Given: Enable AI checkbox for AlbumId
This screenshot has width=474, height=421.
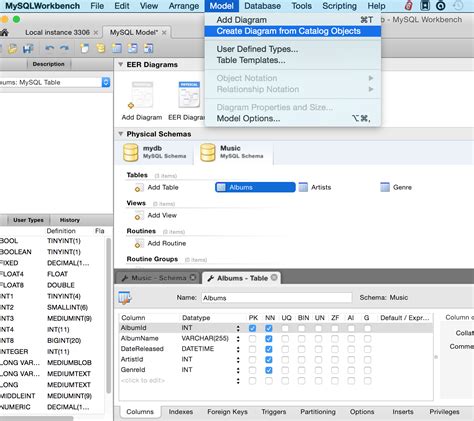Looking at the screenshot, I should [x=351, y=328].
